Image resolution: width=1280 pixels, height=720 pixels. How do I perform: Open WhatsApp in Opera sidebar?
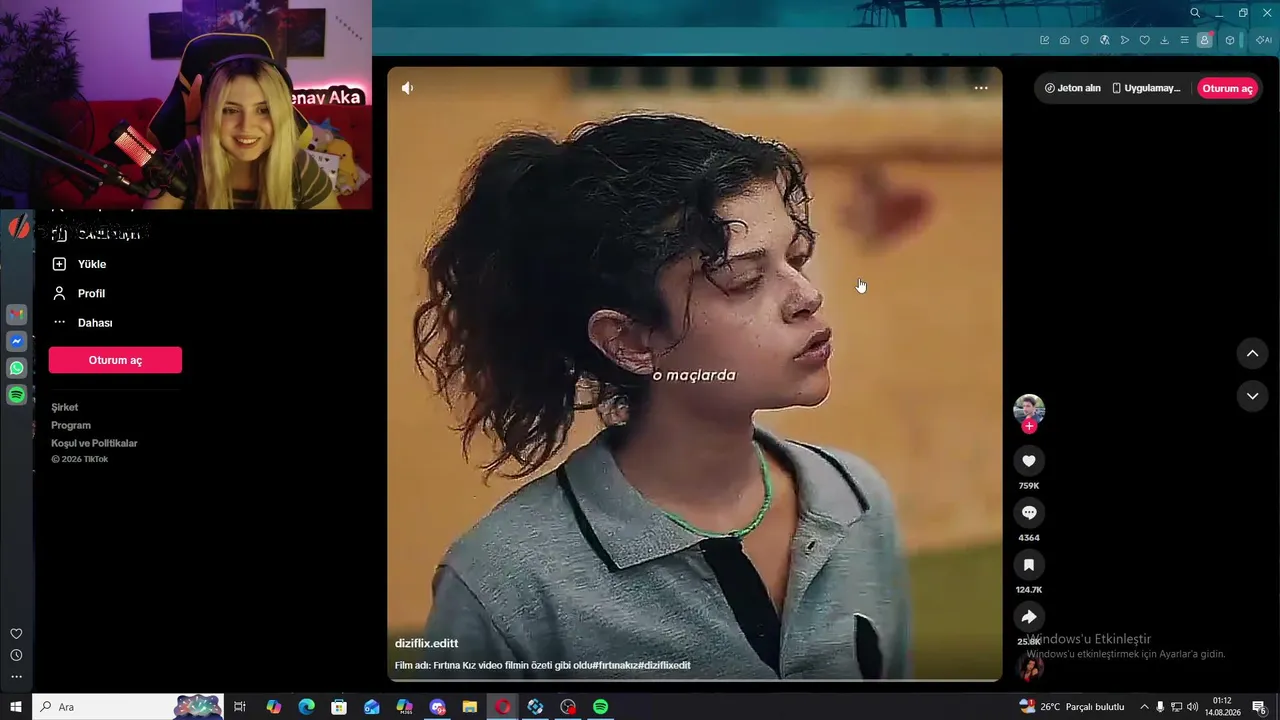17,368
